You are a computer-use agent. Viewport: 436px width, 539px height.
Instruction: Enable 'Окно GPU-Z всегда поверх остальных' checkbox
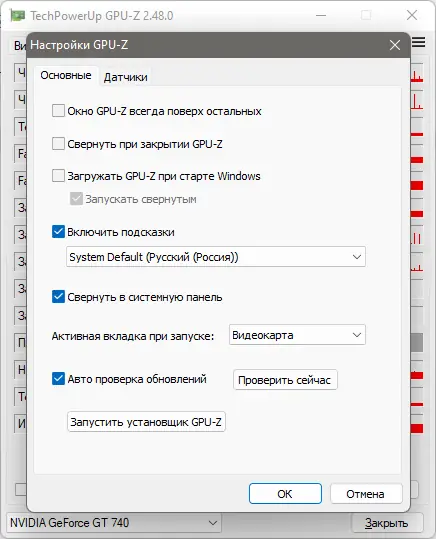(x=58, y=111)
